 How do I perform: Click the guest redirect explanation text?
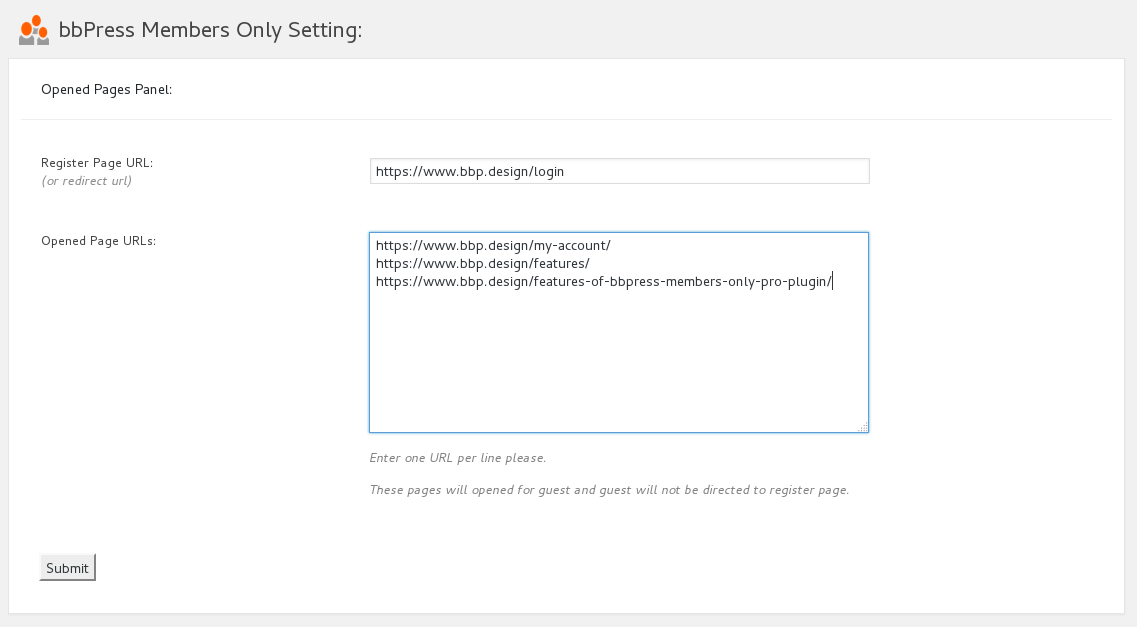pos(607,489)
